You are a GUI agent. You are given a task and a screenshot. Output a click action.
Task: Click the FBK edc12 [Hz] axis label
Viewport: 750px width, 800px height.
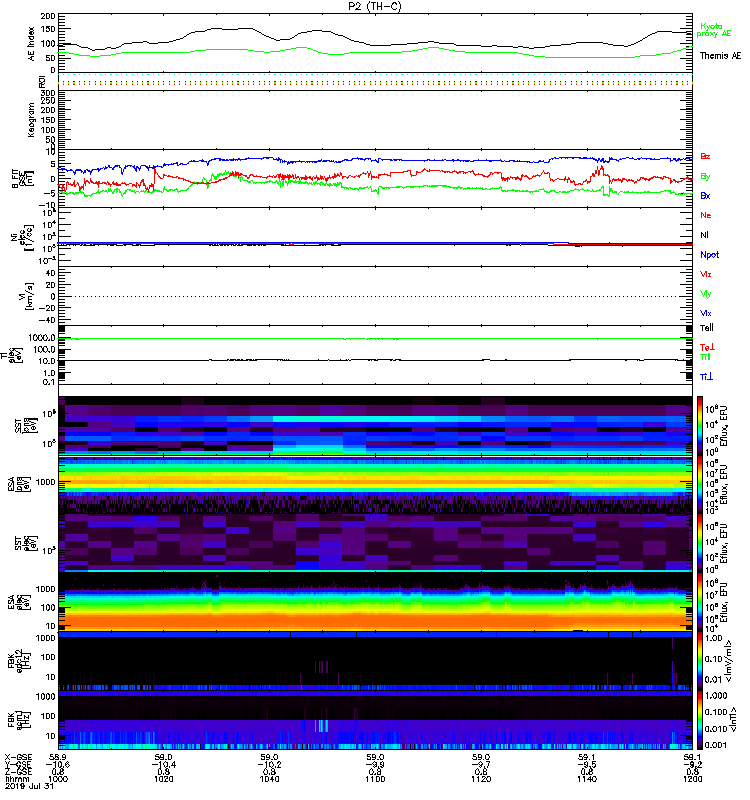click(x=21, y=661)
